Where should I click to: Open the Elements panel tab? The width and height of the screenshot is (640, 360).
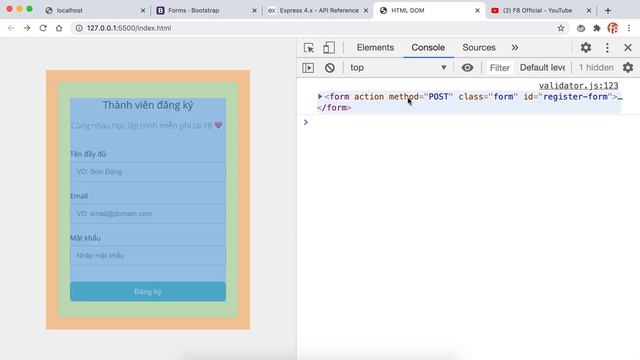click(x=375, y=47)
